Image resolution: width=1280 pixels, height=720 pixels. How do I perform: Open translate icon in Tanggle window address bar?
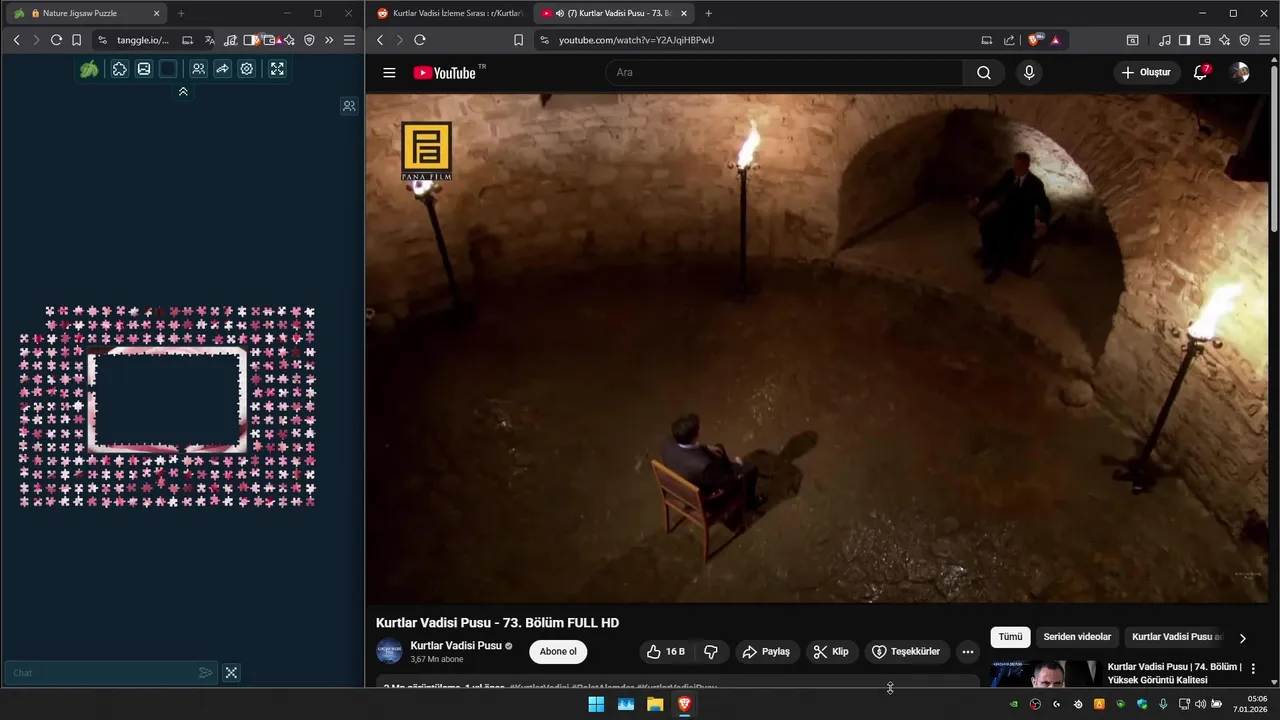[x=209, y=40]
